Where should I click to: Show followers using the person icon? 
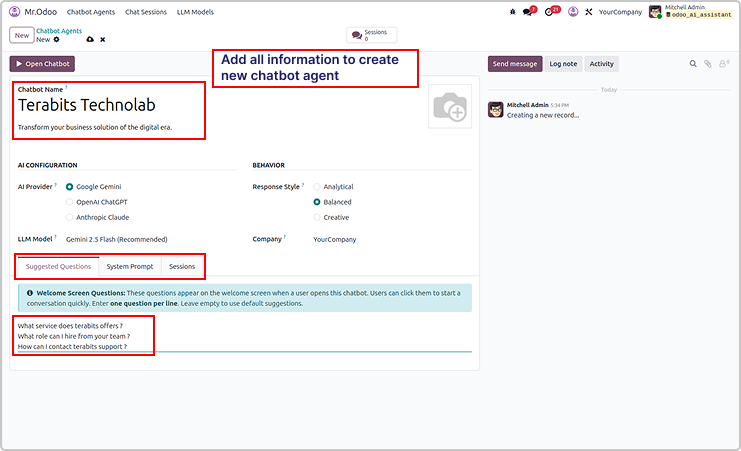tap(722, 64)
